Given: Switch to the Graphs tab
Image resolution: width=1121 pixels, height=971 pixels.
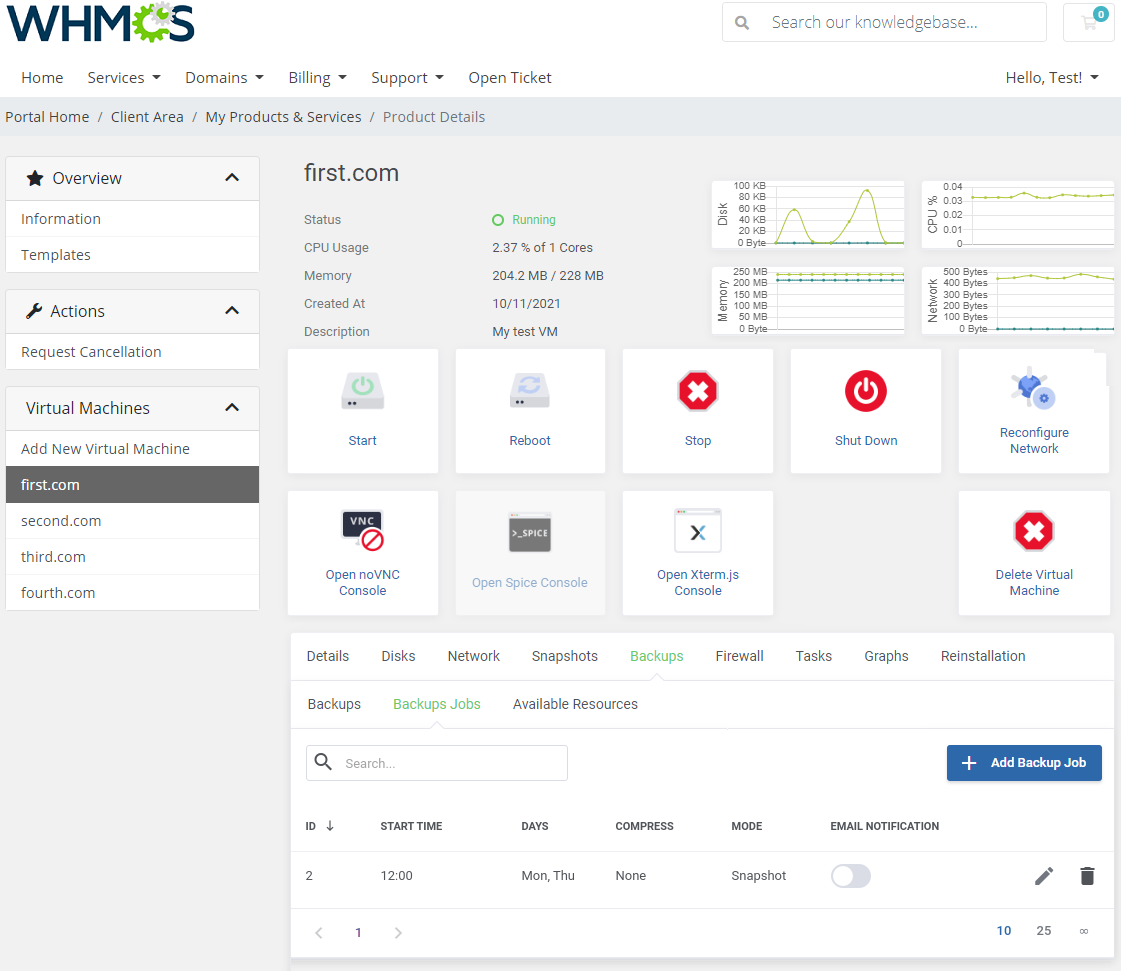Looking at the screenshot, I should coord(886,656).
